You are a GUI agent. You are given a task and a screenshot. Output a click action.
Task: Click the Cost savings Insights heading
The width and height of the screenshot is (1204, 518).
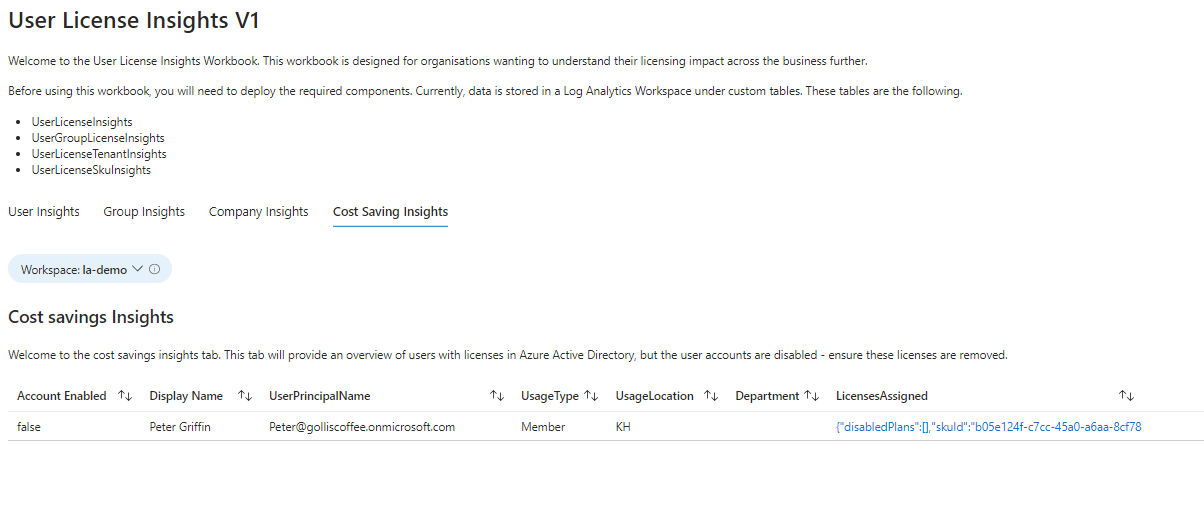click(x=91, y=317)
